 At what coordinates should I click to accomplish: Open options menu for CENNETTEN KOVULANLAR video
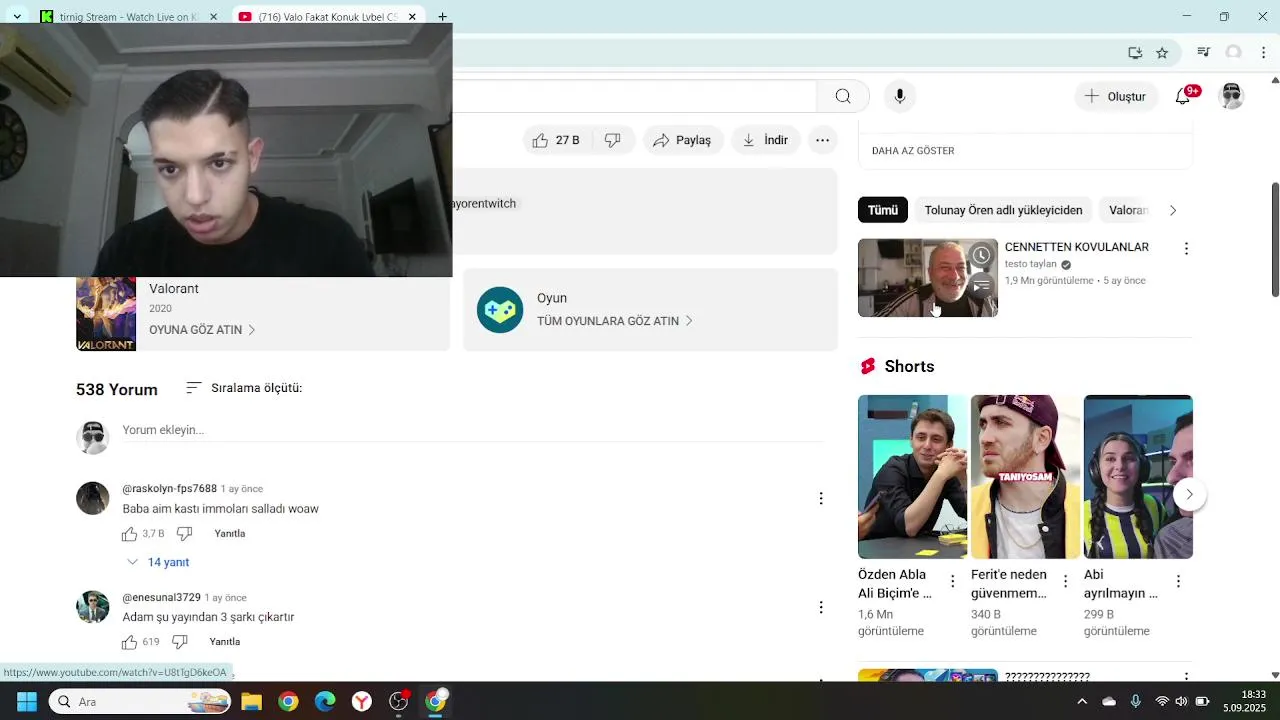point(1186,248)
